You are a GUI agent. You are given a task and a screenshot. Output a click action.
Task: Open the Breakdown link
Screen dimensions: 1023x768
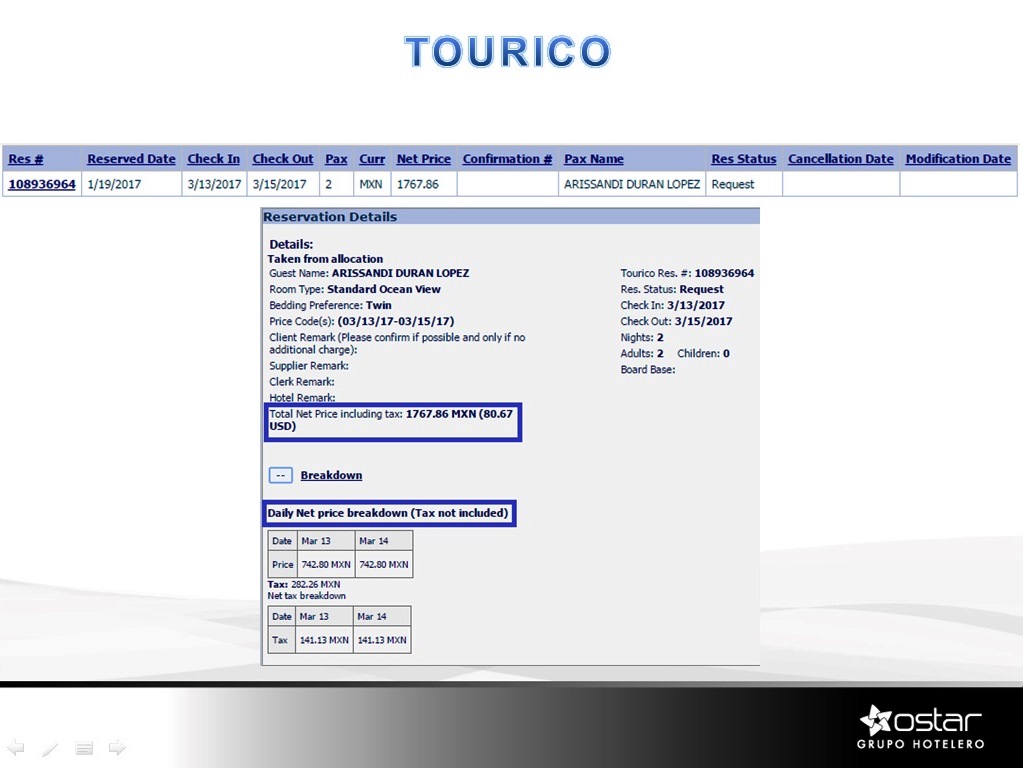(331, 476)
